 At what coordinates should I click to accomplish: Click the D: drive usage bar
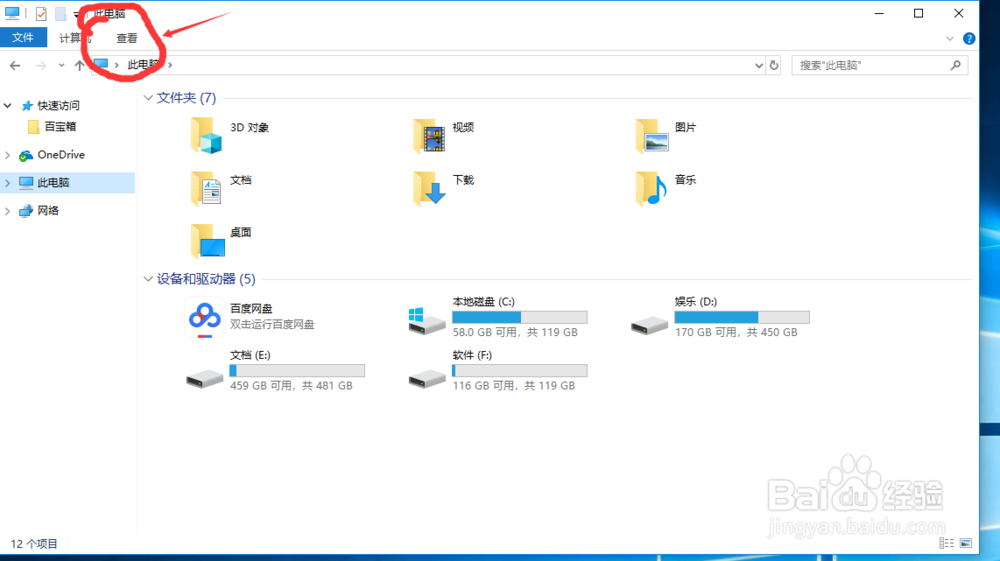pos(742,317)
